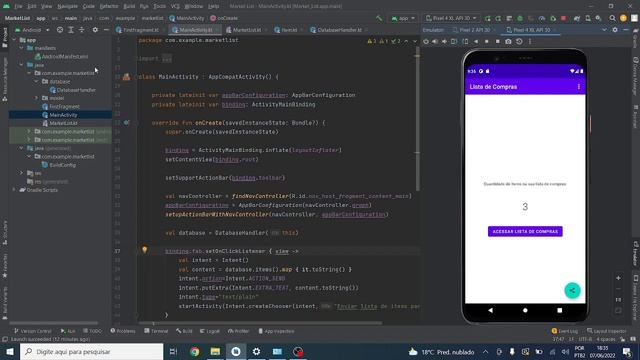The height and width of the screenshot is (360, 640).
Task: Click the Windows taskbar search field
Action: (x=91, y=351)
